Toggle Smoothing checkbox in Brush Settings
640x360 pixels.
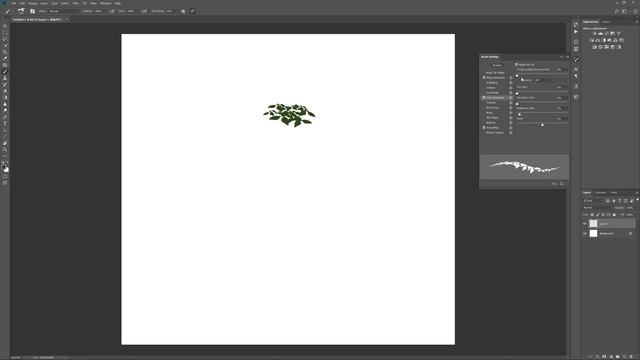[x=484, y=127]
